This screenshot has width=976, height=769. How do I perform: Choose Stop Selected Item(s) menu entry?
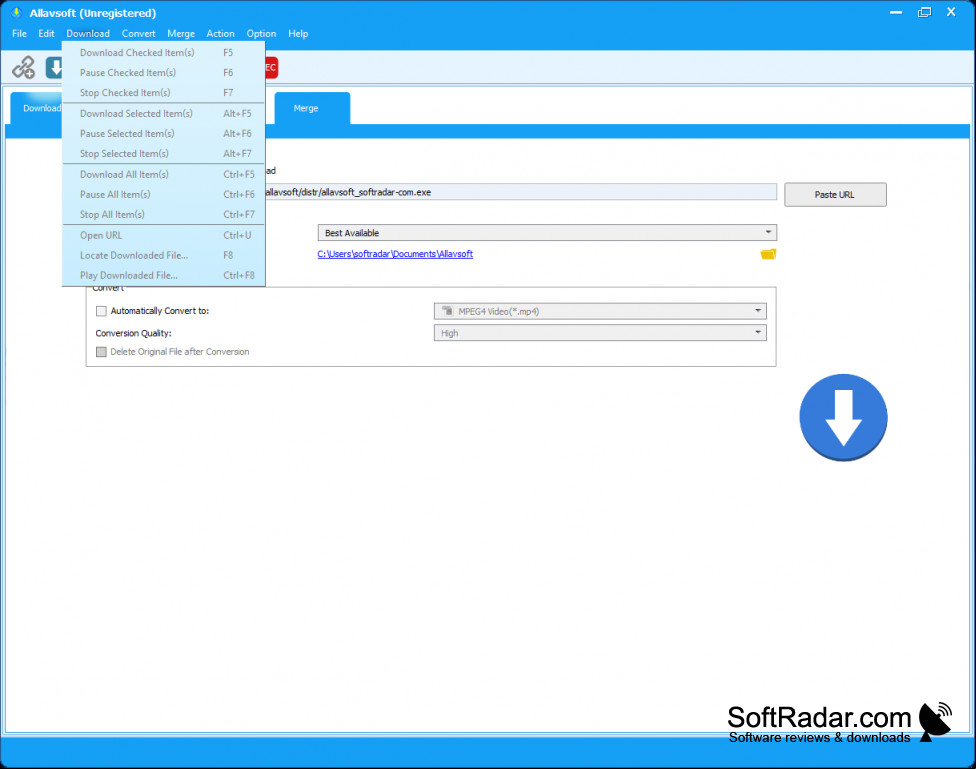click(164, 154)
